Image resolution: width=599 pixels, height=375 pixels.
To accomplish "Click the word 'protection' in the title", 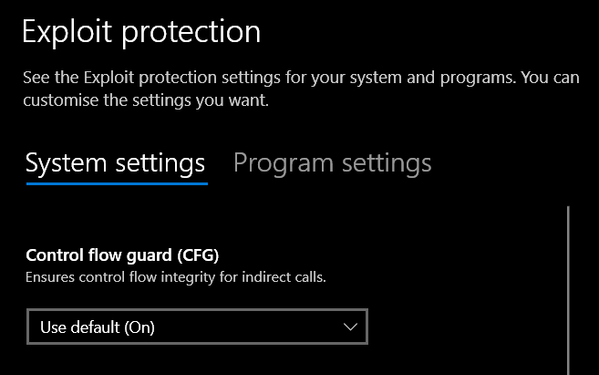I will pyautogui.click(x=191, y=34).
